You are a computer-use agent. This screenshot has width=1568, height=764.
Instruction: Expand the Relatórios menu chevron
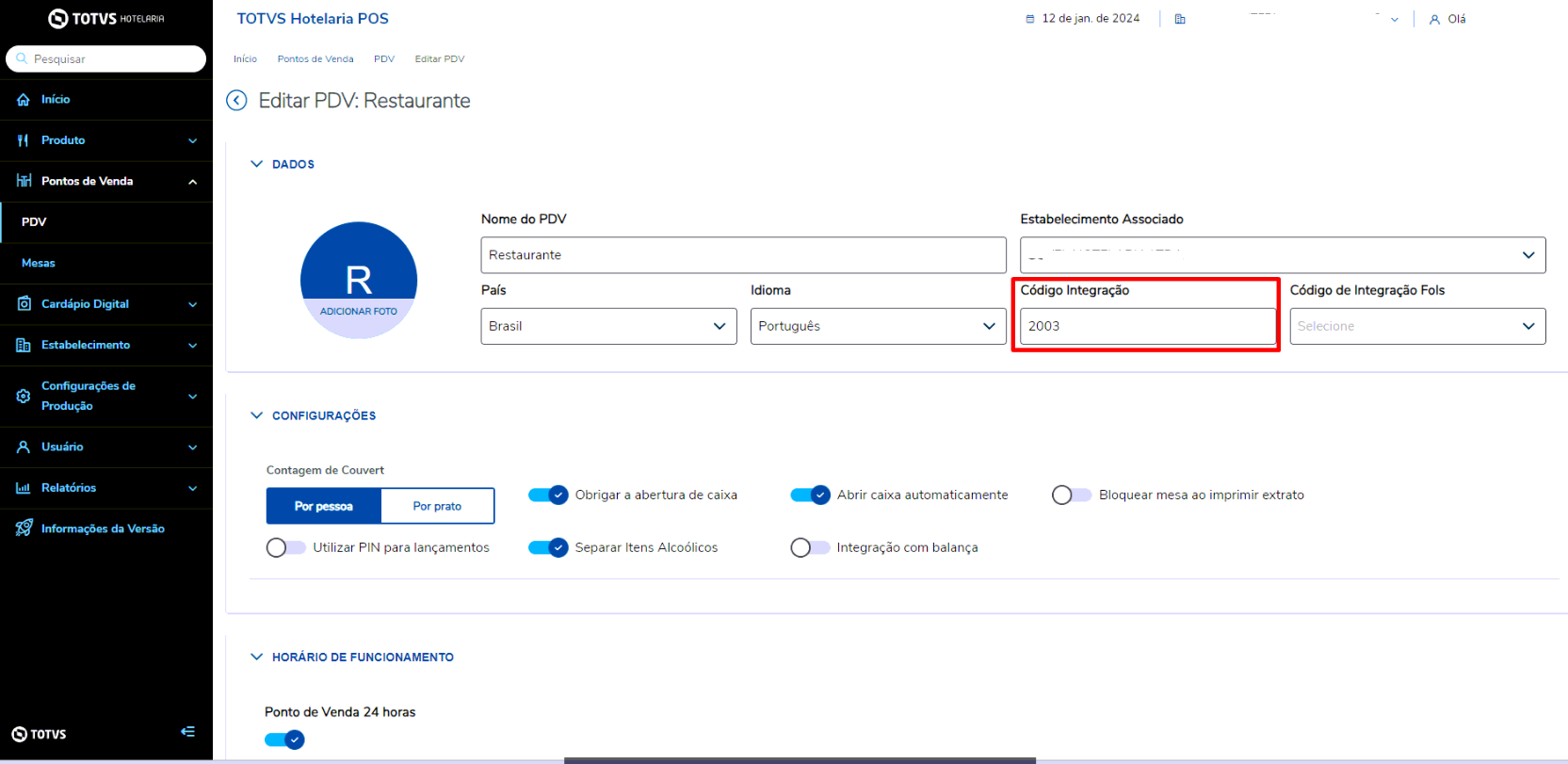pos(192,488)
